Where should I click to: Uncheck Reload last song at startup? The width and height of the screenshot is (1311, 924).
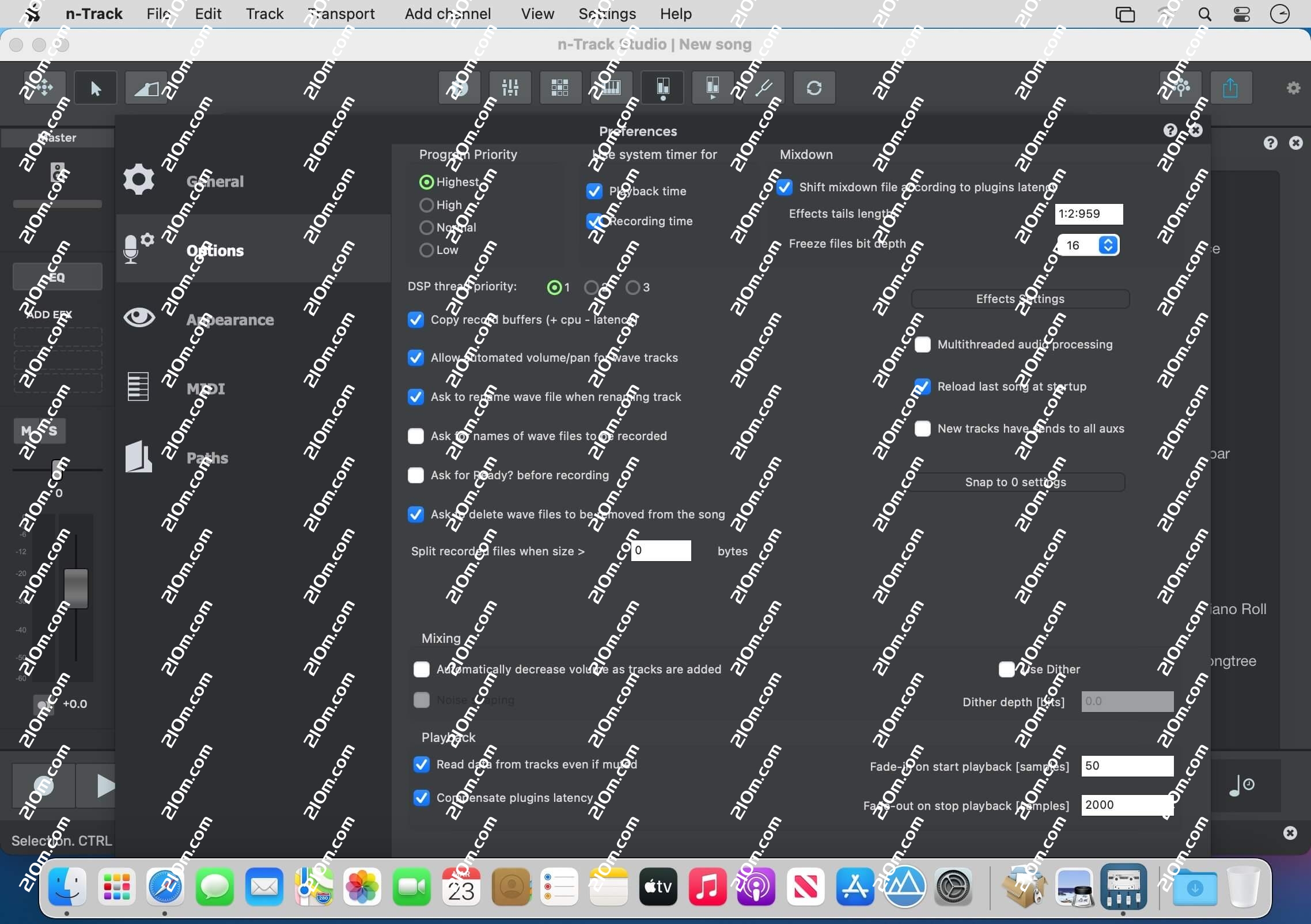(923, 387)
